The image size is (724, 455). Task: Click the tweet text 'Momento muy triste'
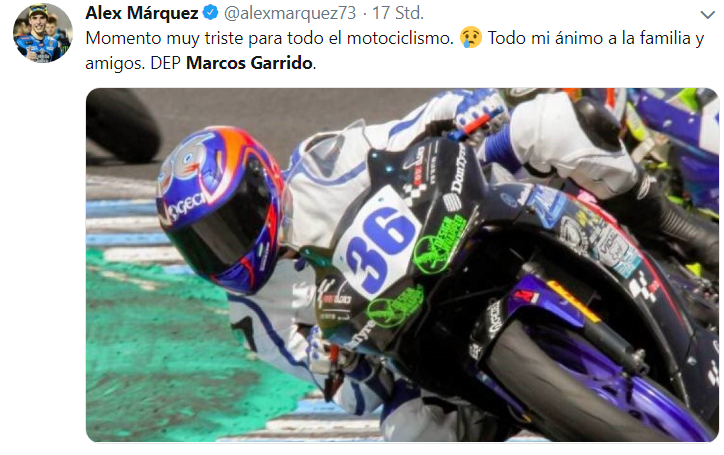(164, 38)
